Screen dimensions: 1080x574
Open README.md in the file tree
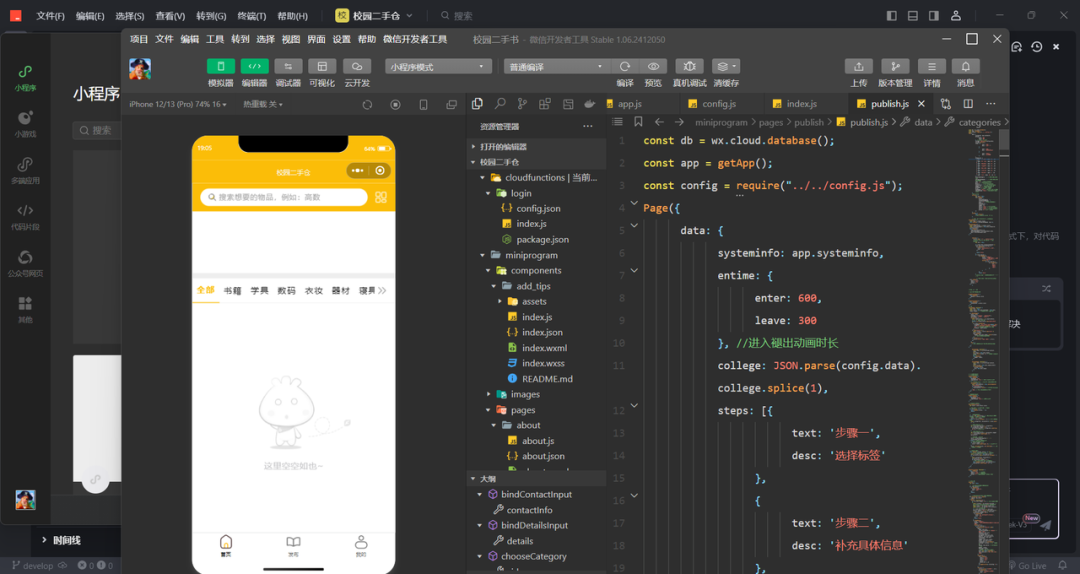point(546,379)
